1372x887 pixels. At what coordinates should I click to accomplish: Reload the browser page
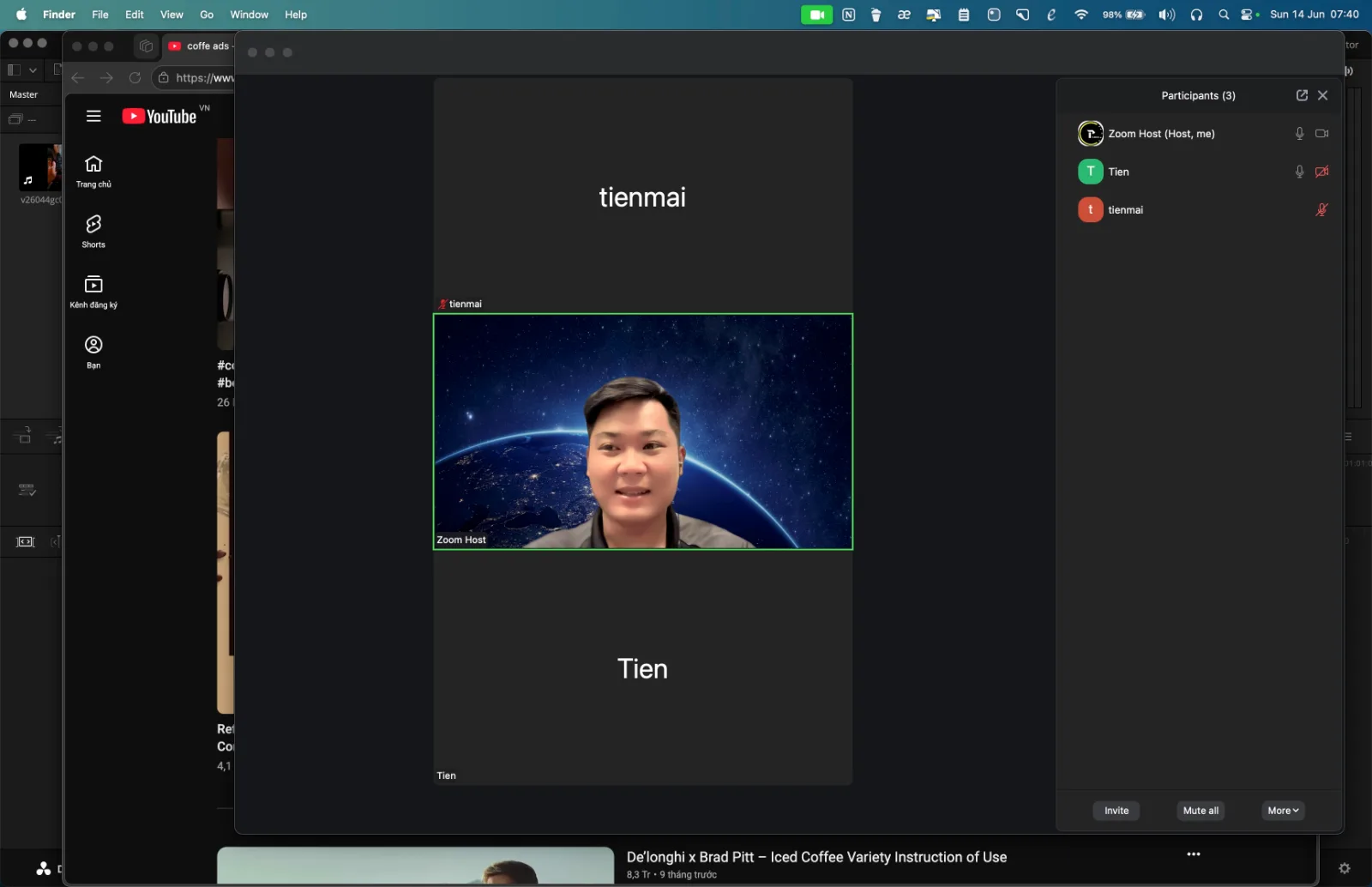[x=135, y=78]
